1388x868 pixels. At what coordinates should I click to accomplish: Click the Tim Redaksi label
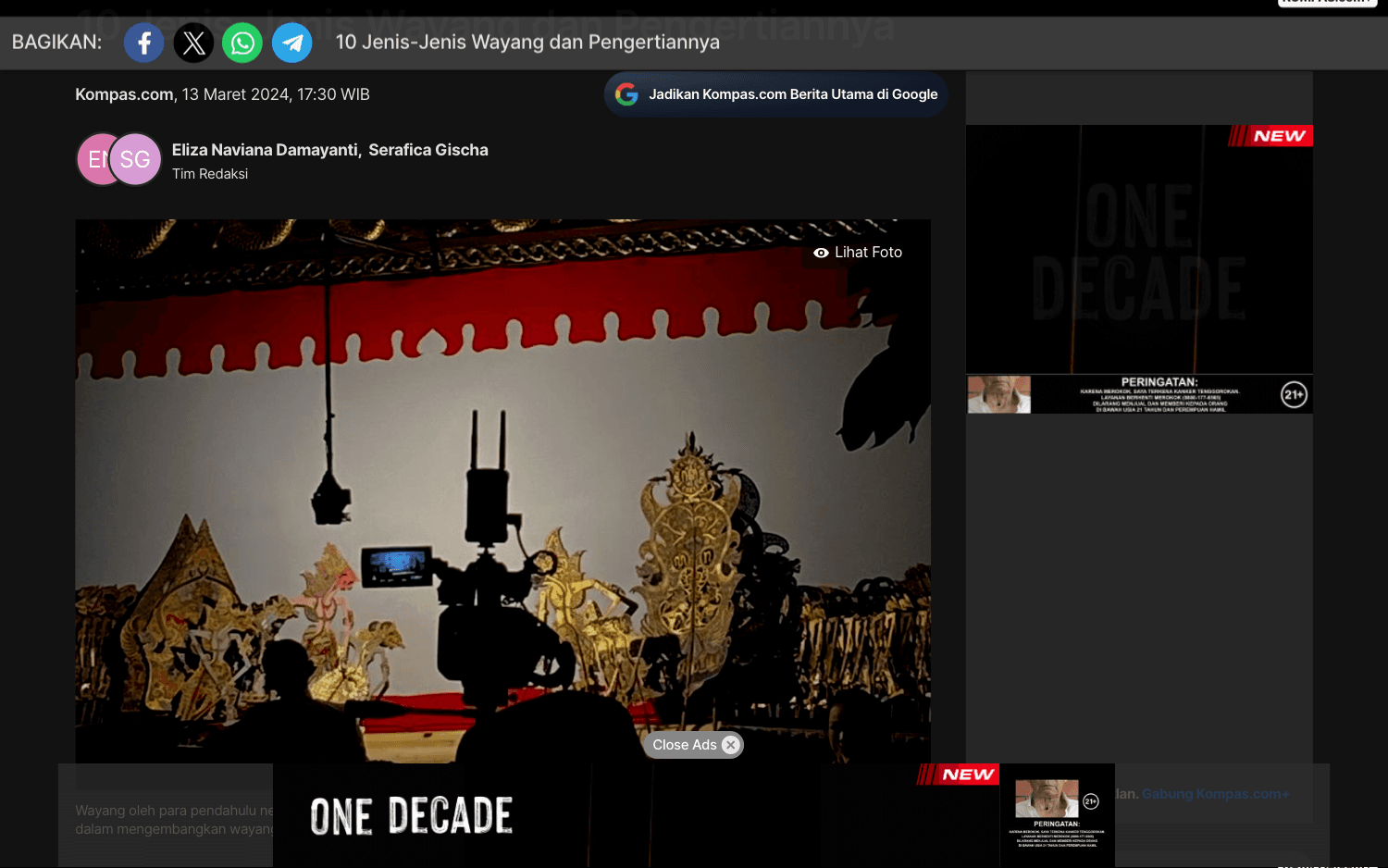(x=210, y=174)
